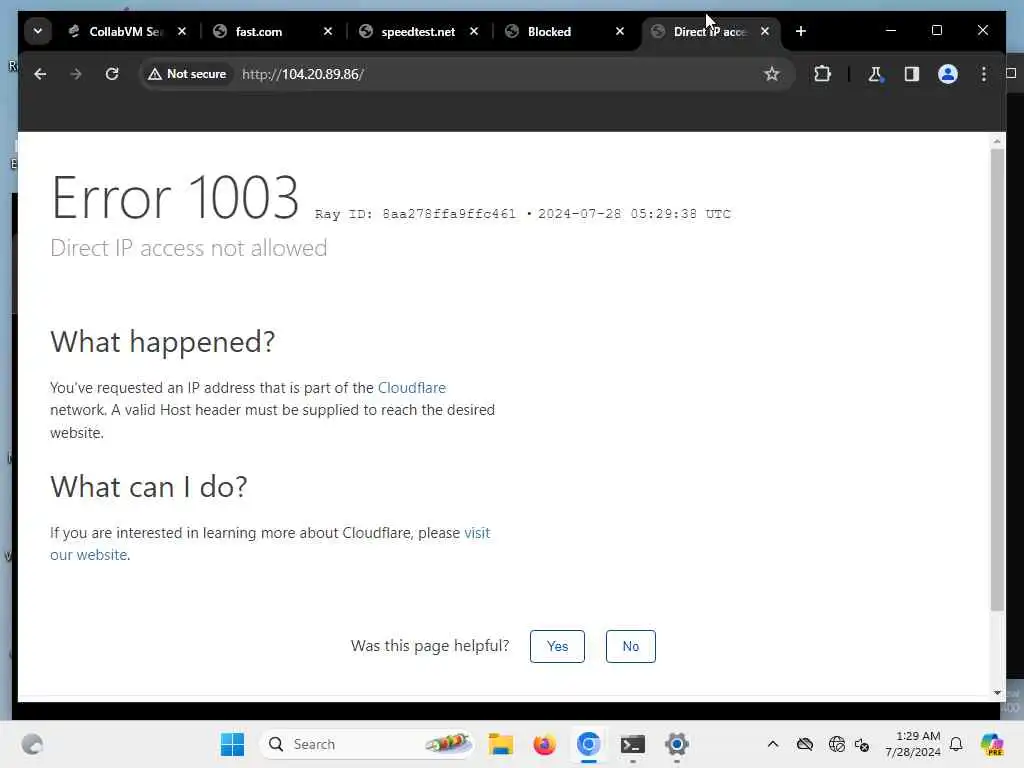Click scrollbar down arrow

point(997,692)
